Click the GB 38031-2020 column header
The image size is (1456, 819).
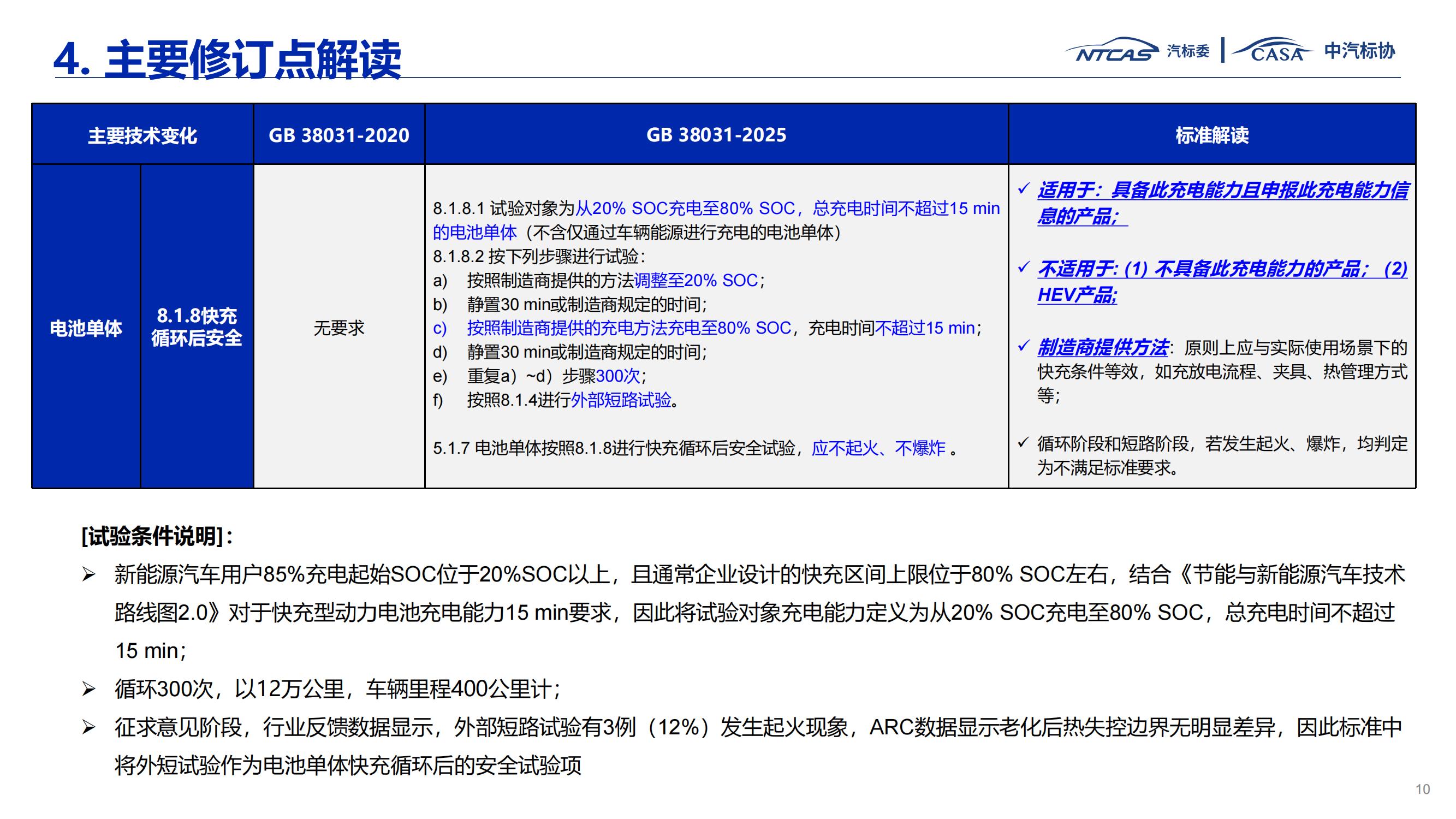pos(338,135)
